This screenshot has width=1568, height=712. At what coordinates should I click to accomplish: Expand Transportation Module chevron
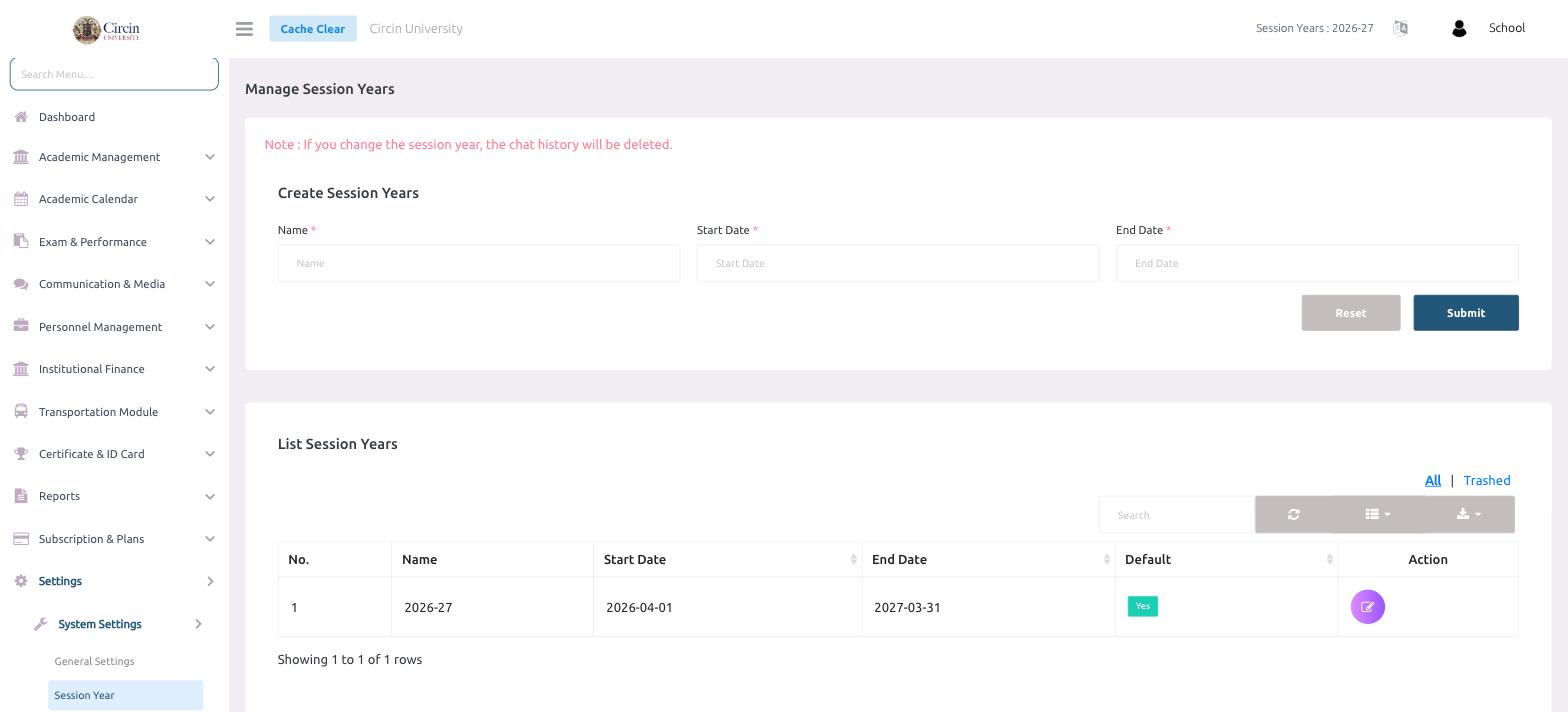click(210, 412)
